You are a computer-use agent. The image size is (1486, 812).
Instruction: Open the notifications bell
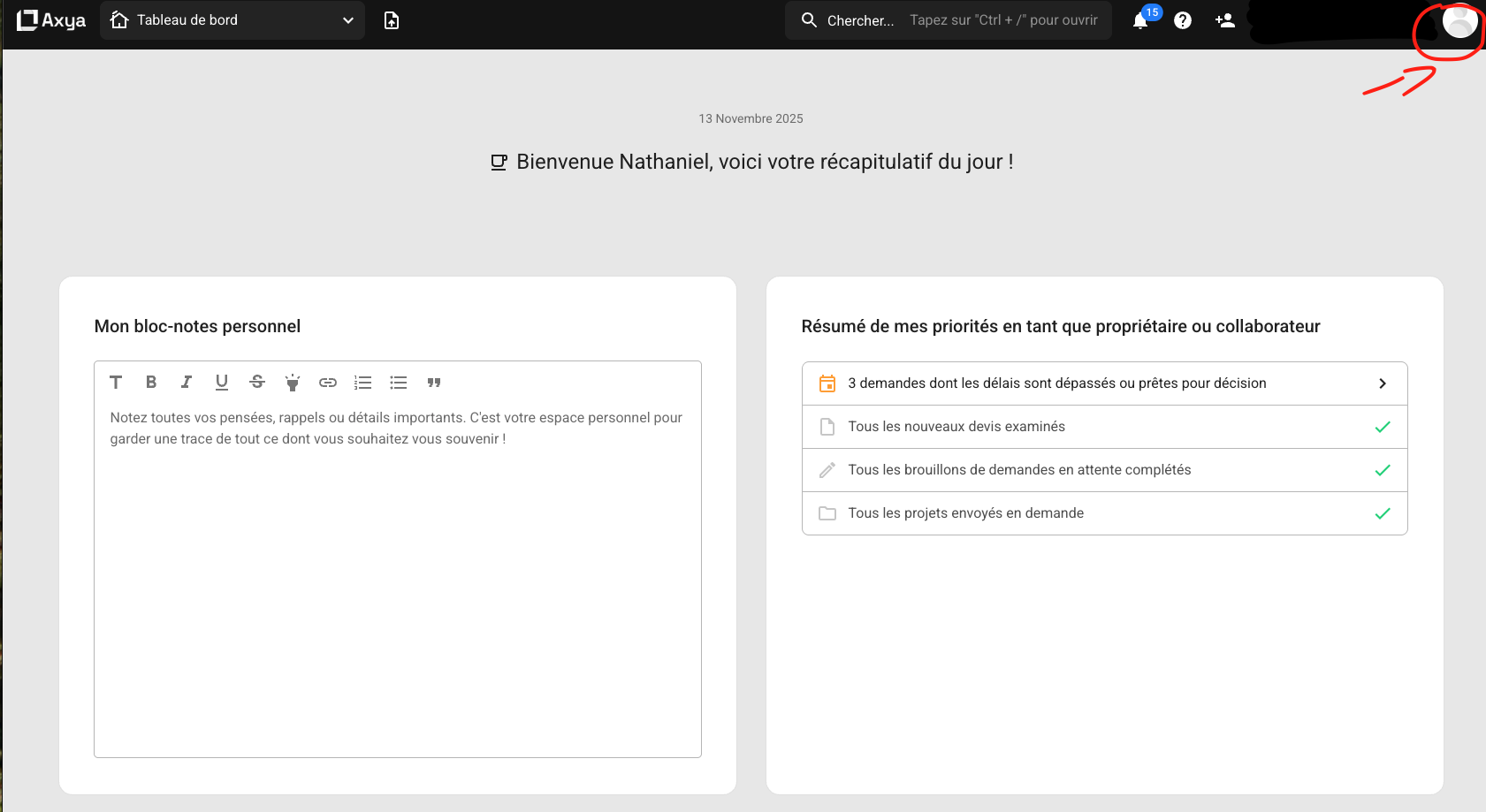(1140, 21)
